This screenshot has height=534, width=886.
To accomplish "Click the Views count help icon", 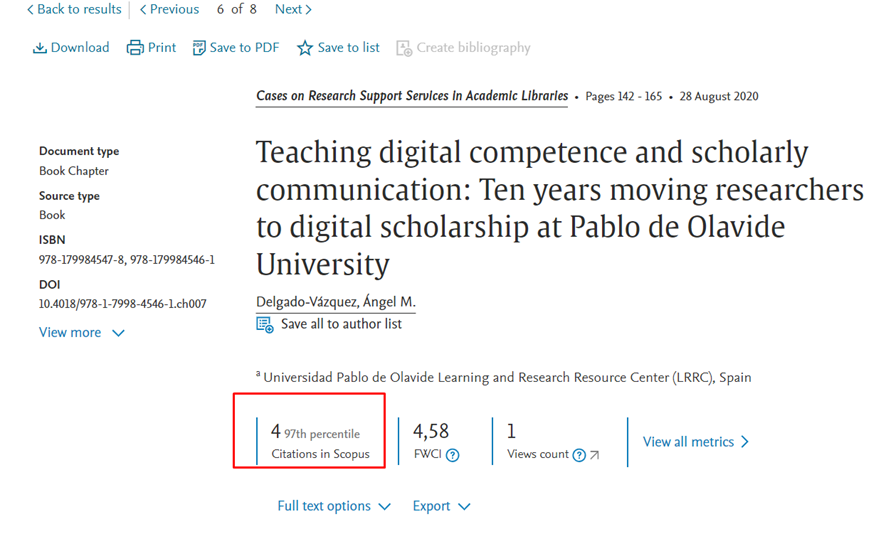I will 578,455.
